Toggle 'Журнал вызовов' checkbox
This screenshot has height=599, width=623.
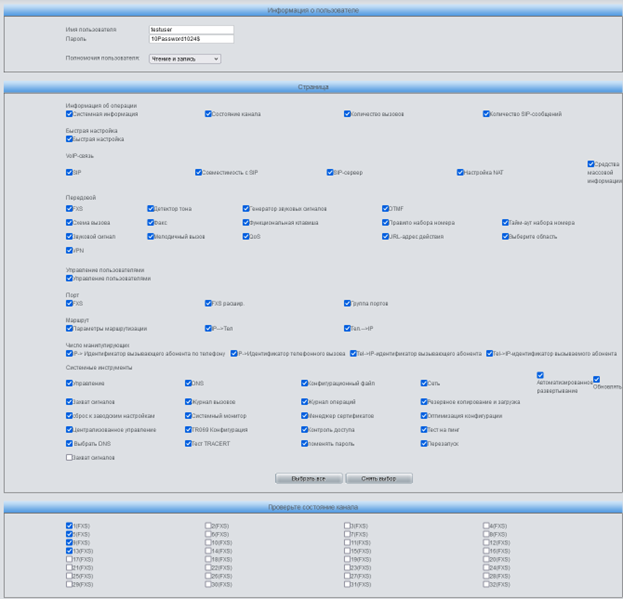point(188,402)
